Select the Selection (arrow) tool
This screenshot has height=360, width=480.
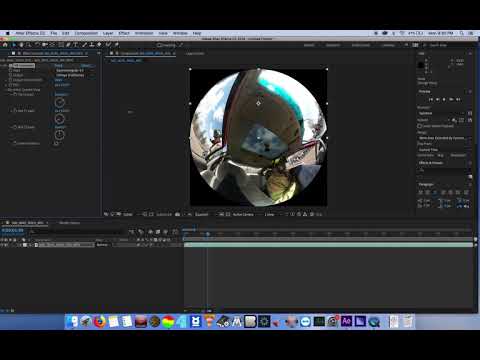pyautogui.click(x=14, y=45)
